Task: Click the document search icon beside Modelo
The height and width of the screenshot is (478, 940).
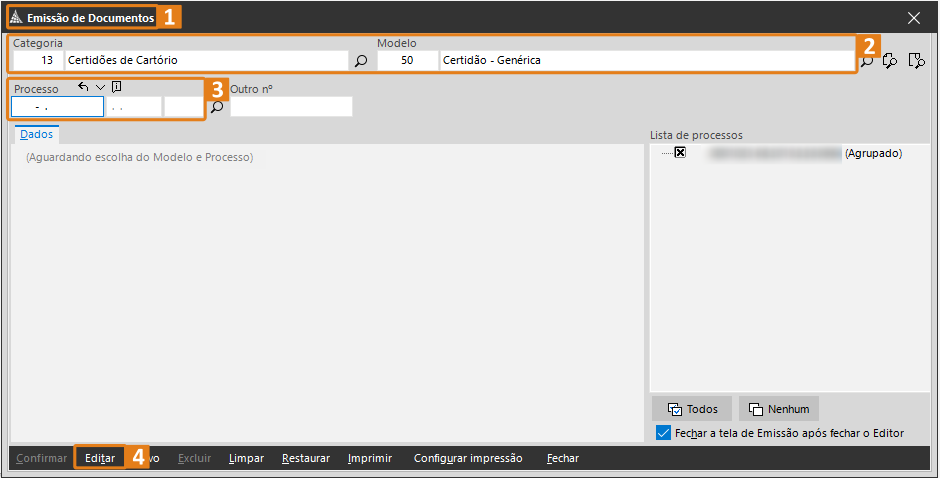Action: pyautogui.click(x=890, y=61)
